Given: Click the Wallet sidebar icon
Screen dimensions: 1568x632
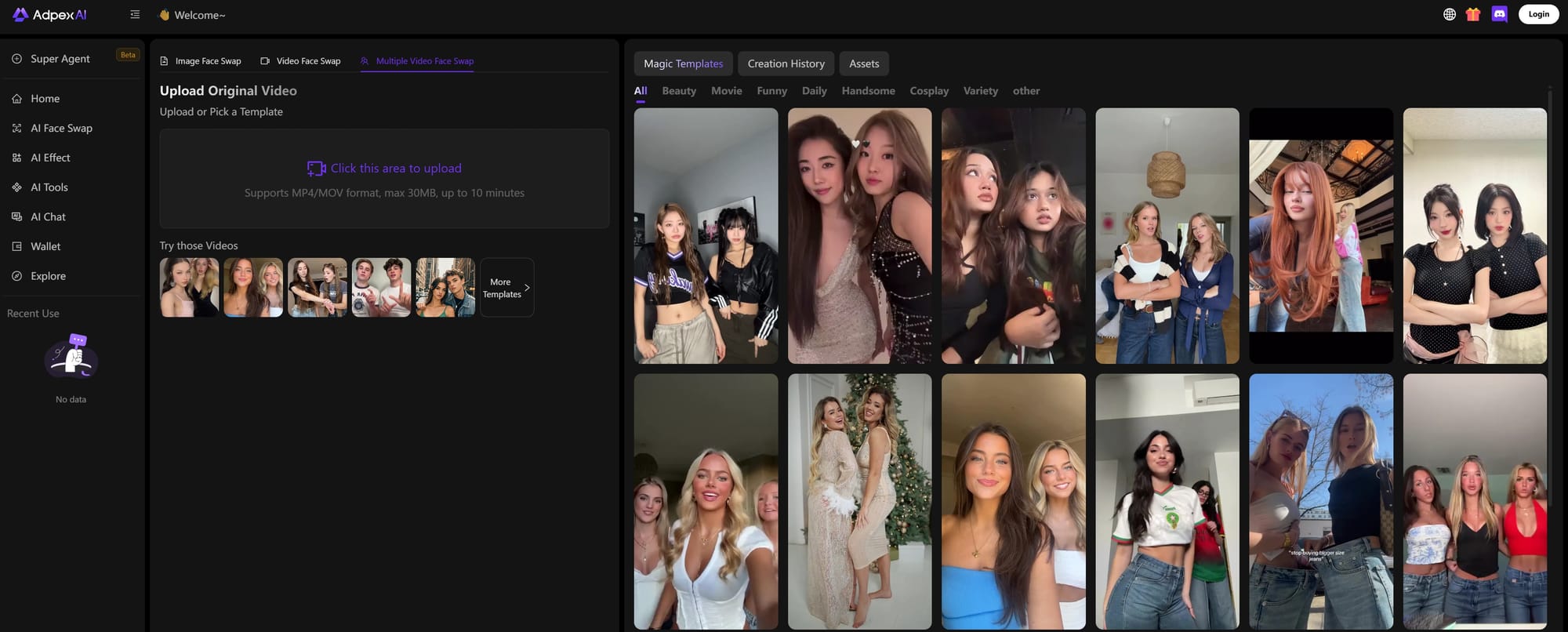Looking at the screenshot, I should pos(17,246).
